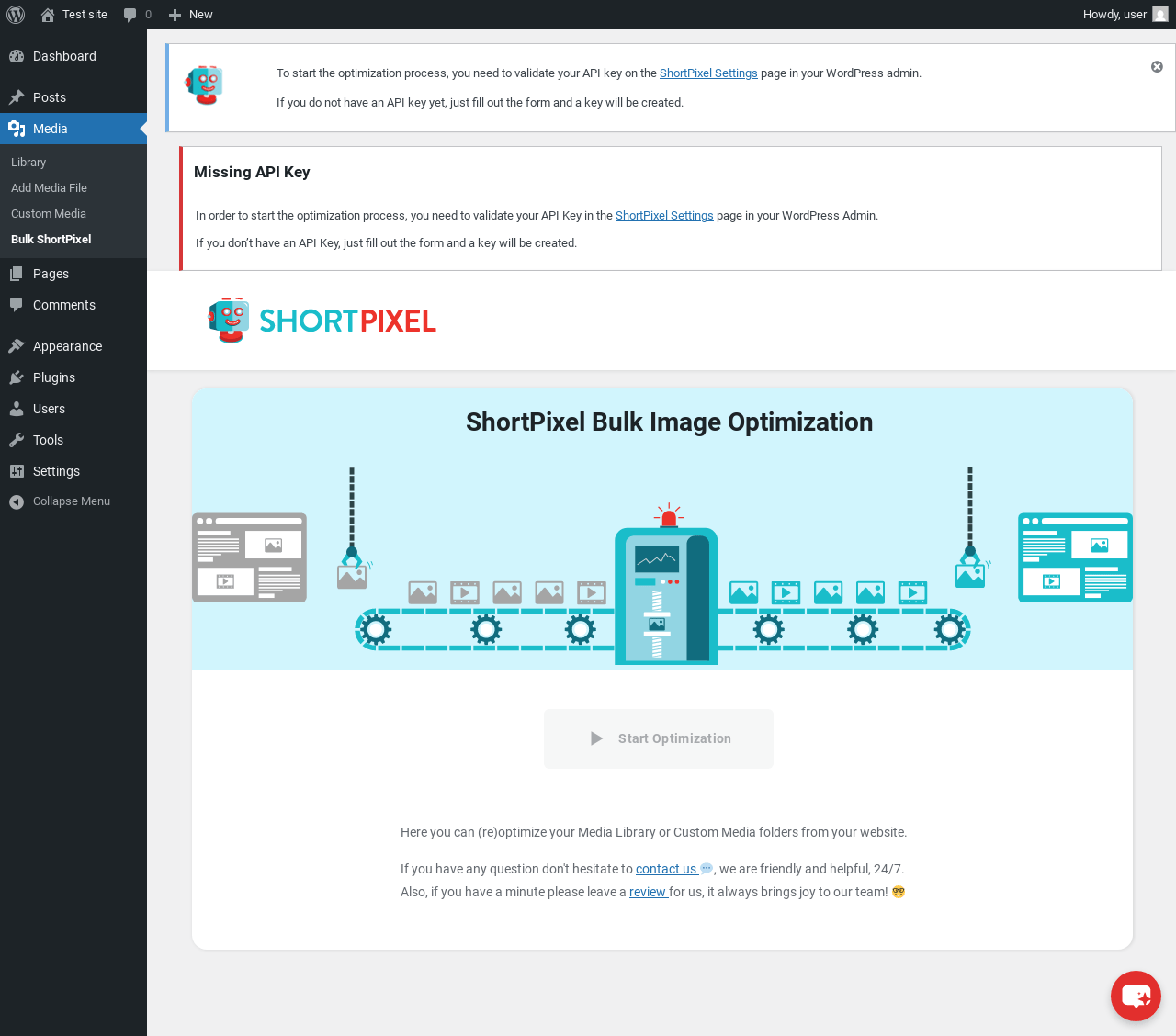Click the WordPress logo in admin bar
This screenshot has width=1176, height=1036.
[x=16, y=15]
